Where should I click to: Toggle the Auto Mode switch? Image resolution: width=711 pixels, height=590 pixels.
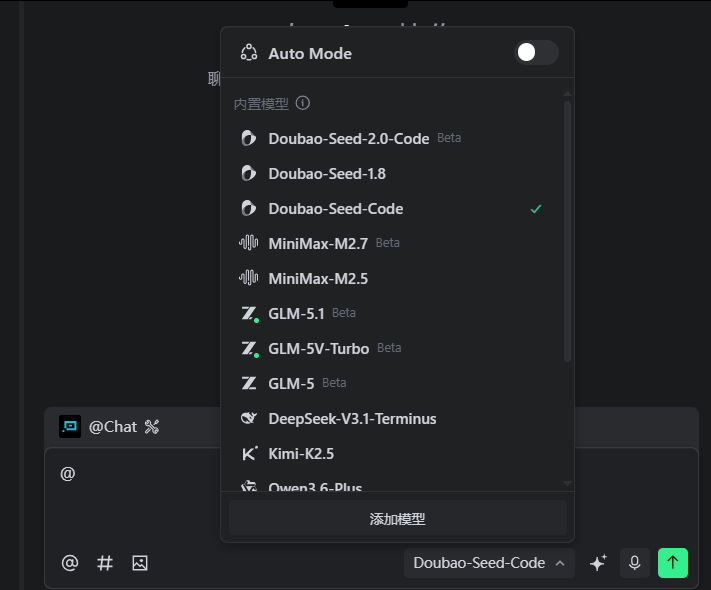pyautogui.click(x=536, y=53)
